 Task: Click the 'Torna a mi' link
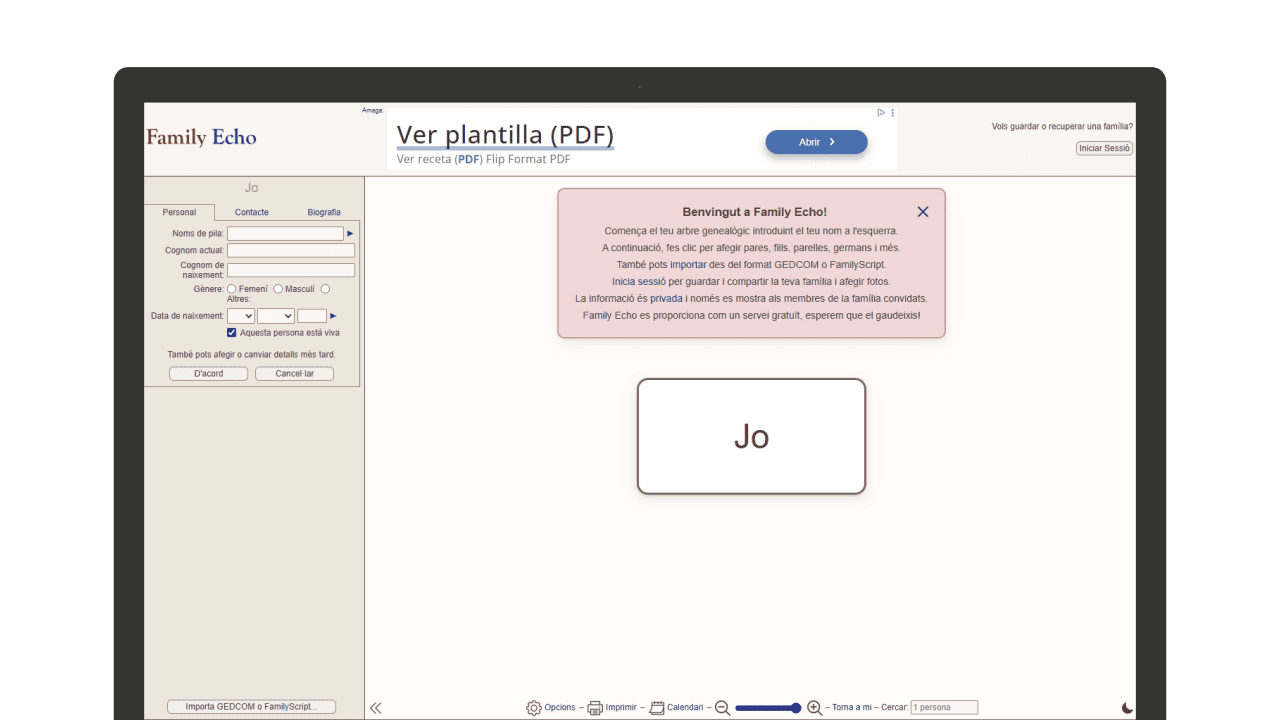click(852, 708)
